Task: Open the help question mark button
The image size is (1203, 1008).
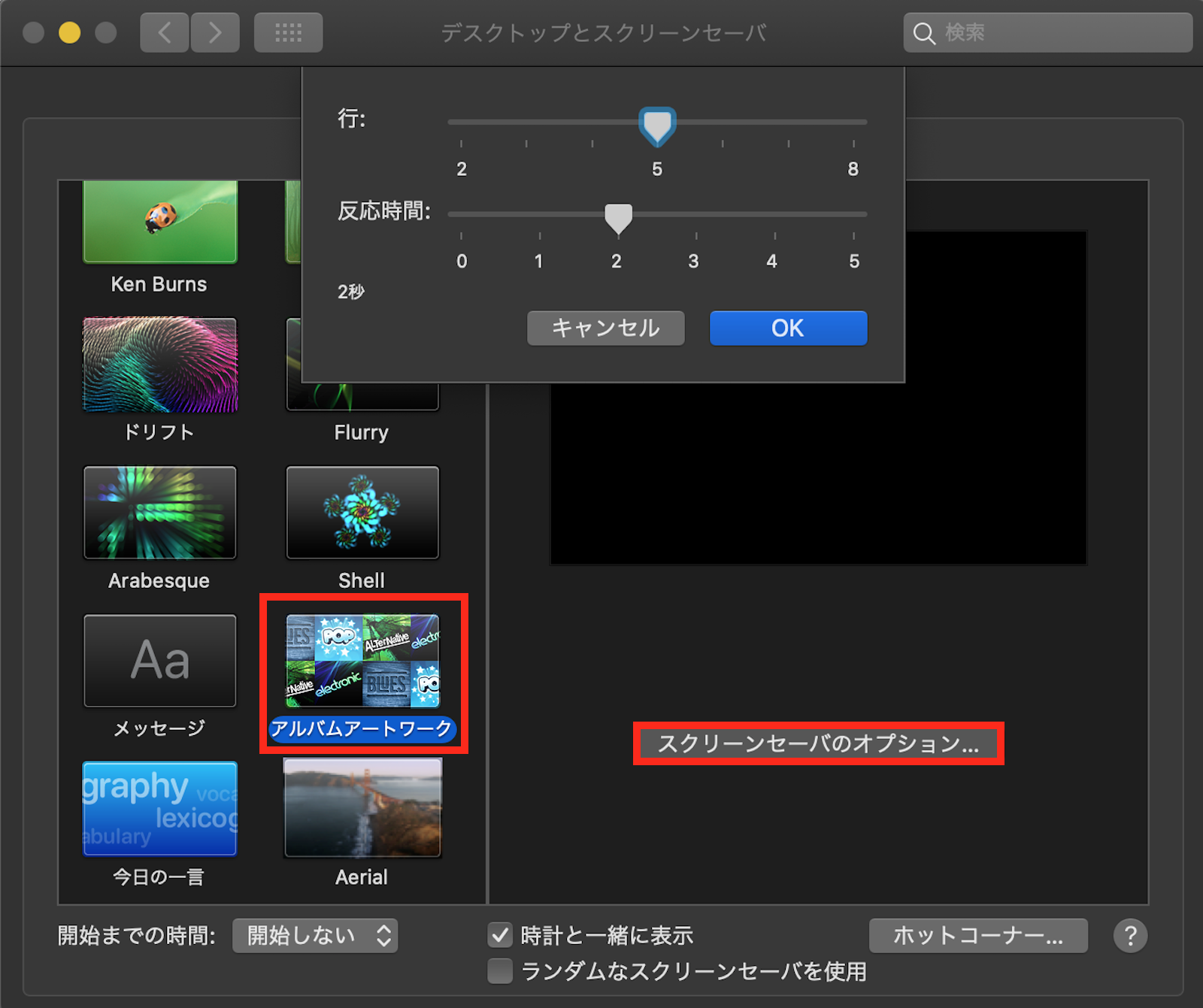Action: [x=1130, y=936]
